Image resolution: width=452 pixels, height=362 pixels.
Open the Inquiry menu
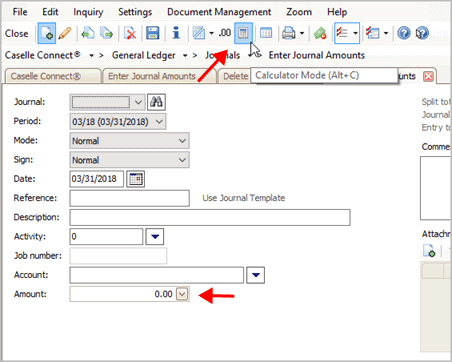coord(88,12)
